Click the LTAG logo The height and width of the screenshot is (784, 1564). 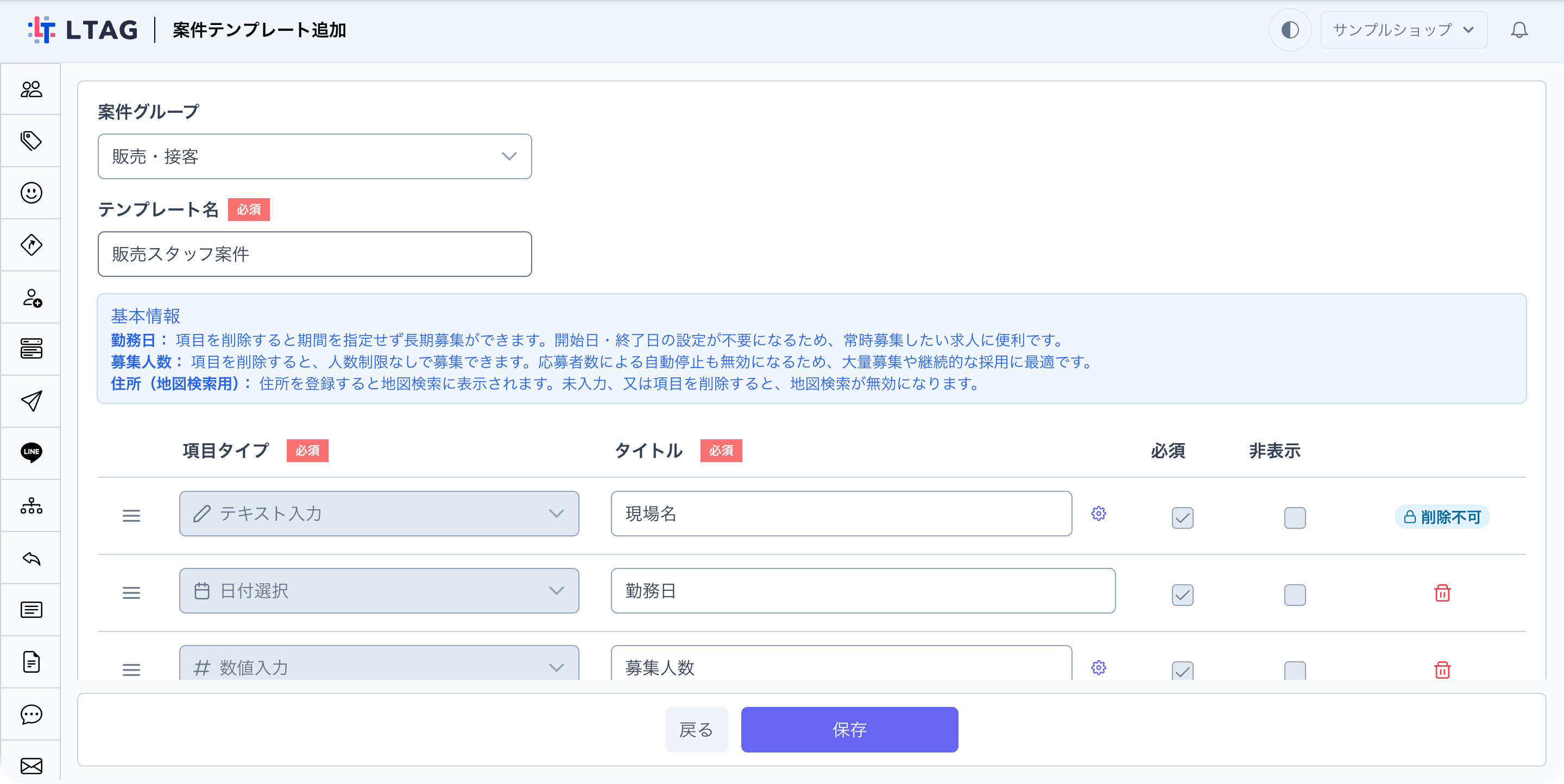click(x=83, y=30)
